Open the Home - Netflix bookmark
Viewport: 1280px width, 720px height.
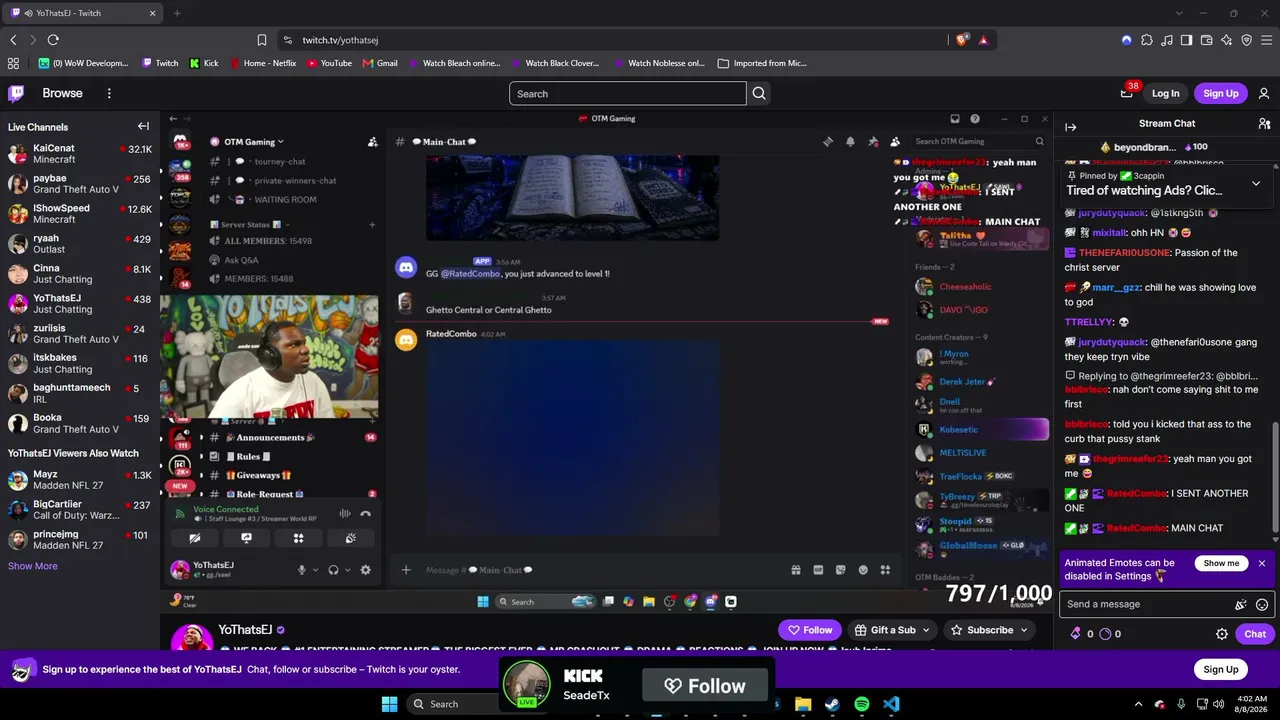263,63
